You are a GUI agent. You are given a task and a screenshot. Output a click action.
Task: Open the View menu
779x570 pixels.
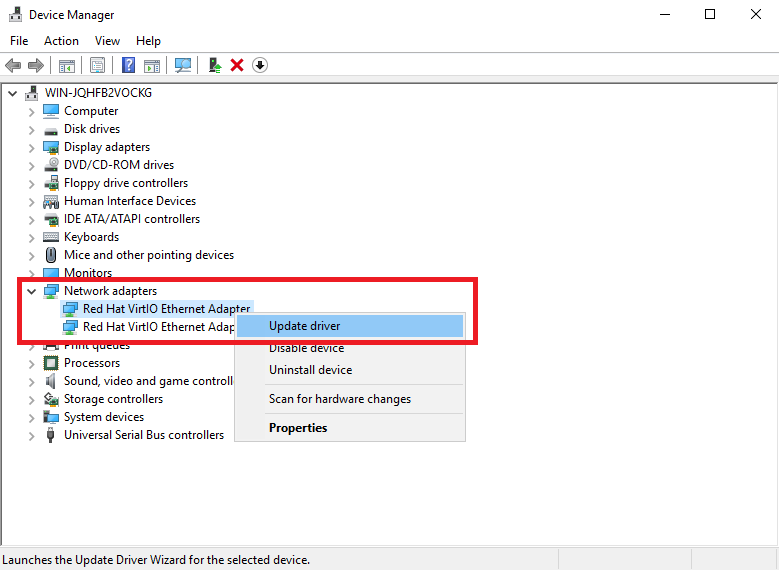pyautogui.click(x=107, y=41)
